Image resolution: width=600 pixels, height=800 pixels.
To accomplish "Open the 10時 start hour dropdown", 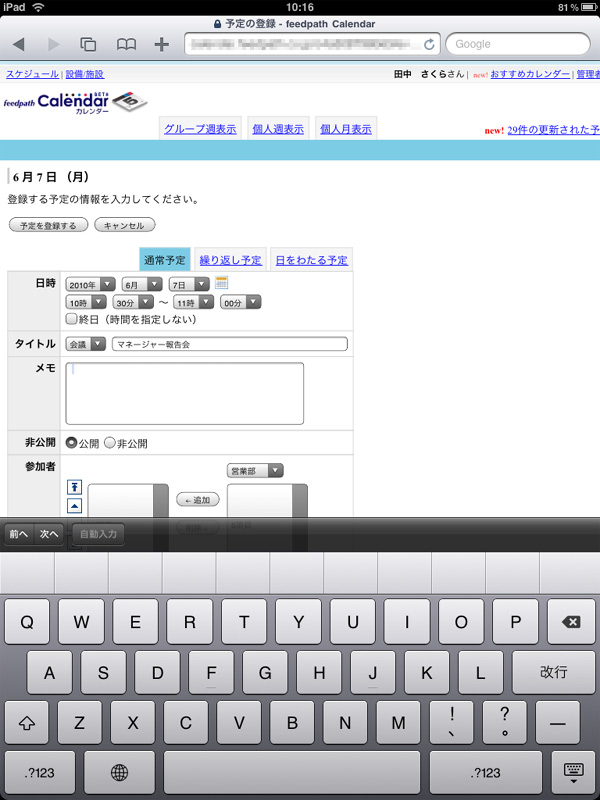I will [86, 303].
